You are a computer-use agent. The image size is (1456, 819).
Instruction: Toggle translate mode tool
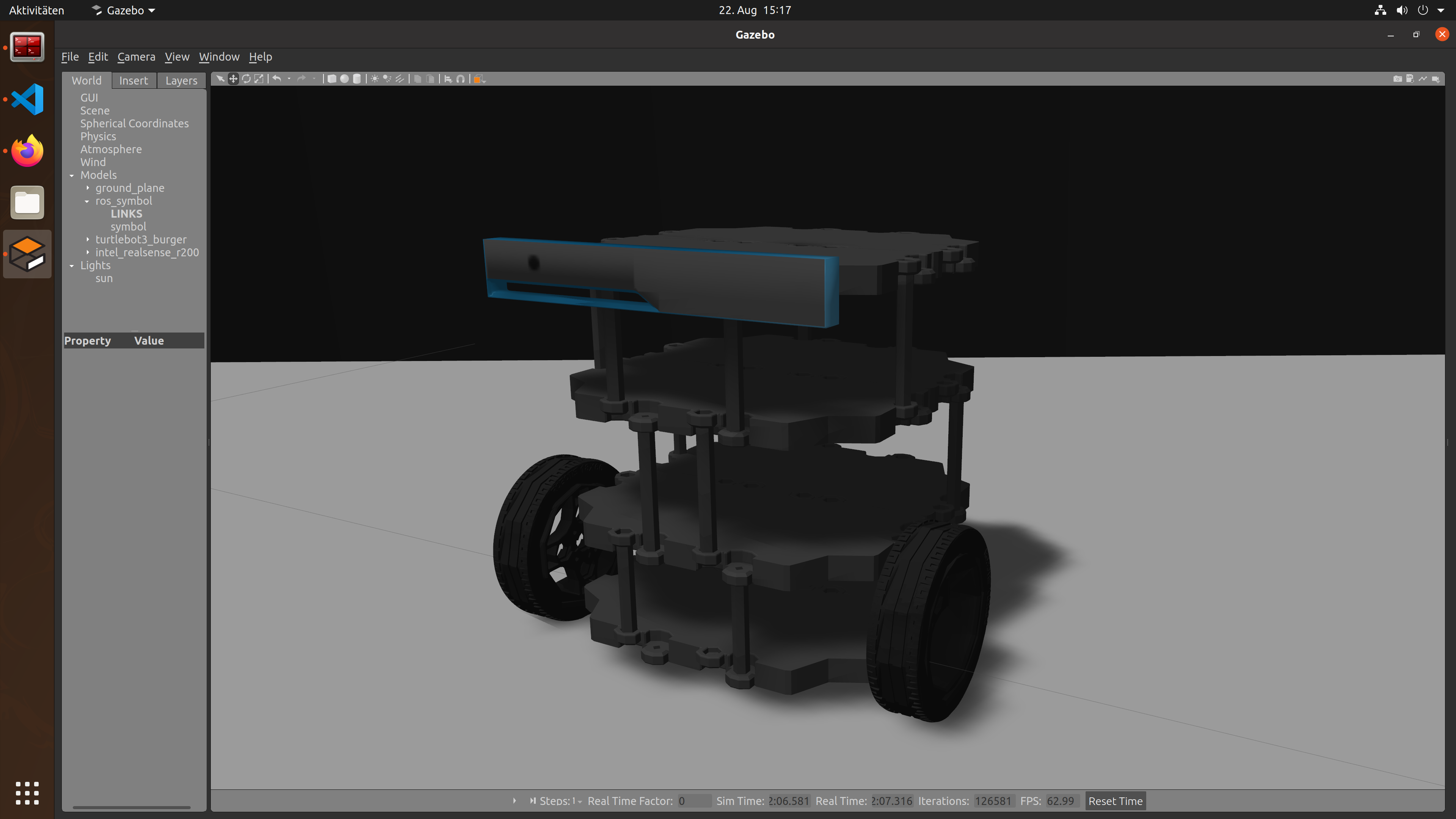pyautogui.click(x=233, y=79)
